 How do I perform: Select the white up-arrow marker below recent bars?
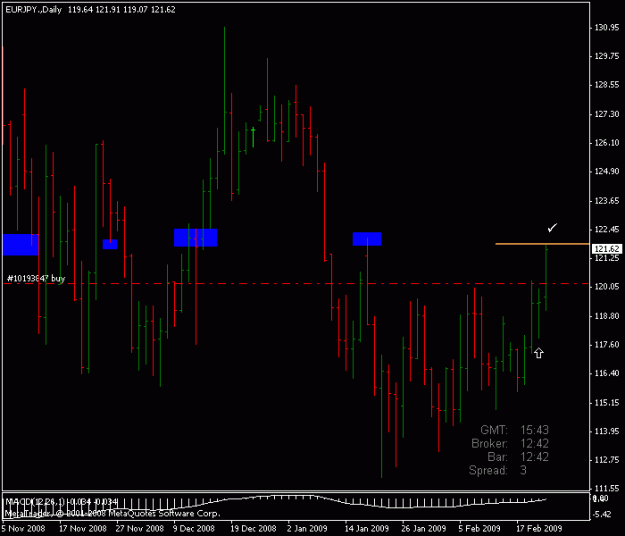539,353
